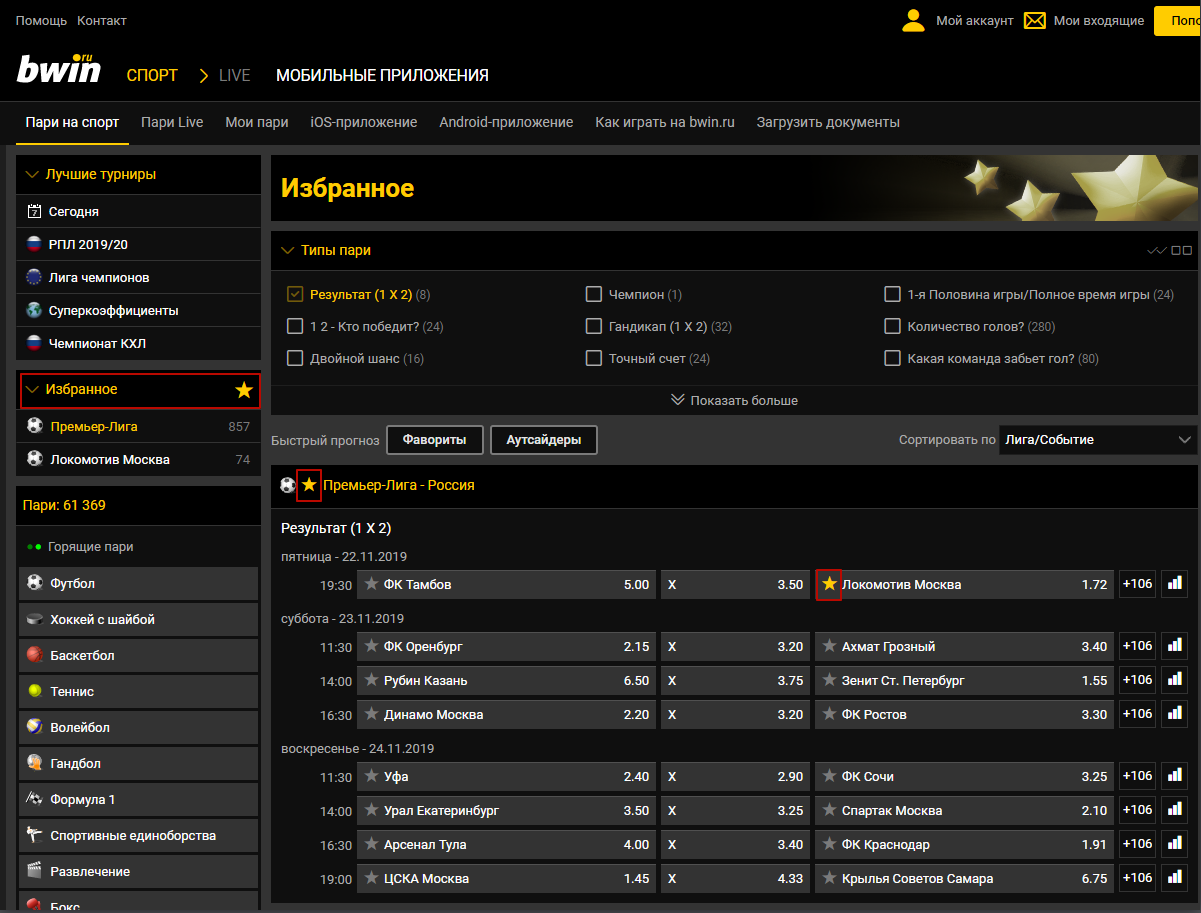The height and width of the screenshot is (913, 1201).
Task: Open the Мои пари tab
Action: tap(256, 122)
